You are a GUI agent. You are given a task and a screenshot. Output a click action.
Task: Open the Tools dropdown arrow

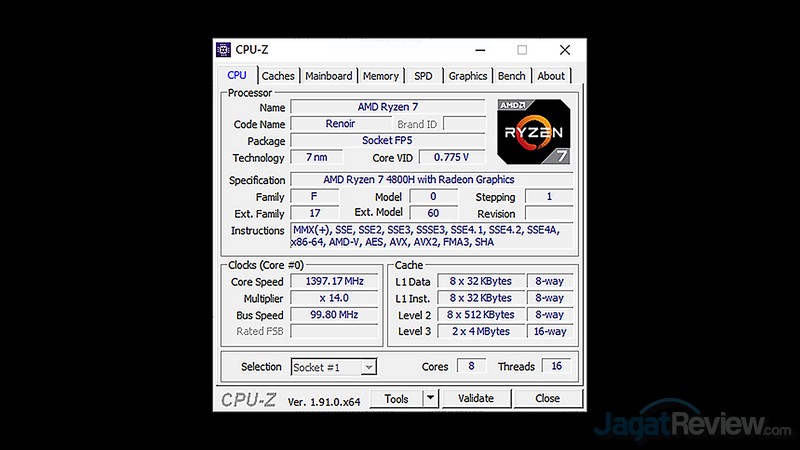point(430,398)
